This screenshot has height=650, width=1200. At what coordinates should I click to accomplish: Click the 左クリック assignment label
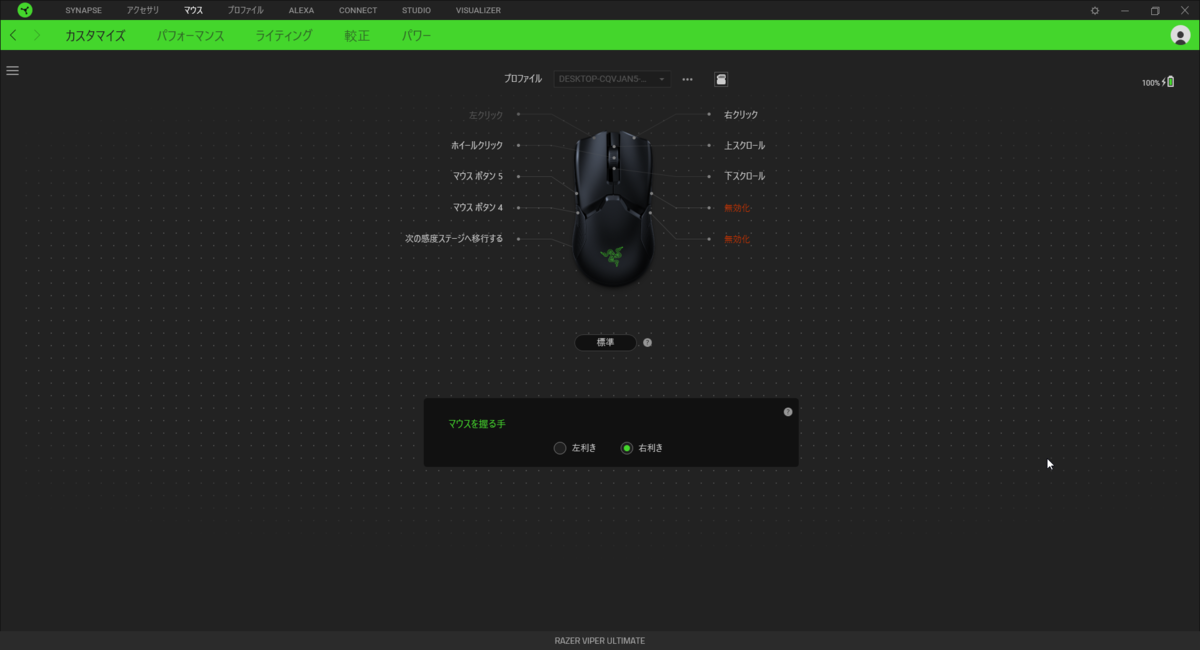point(486,115)
